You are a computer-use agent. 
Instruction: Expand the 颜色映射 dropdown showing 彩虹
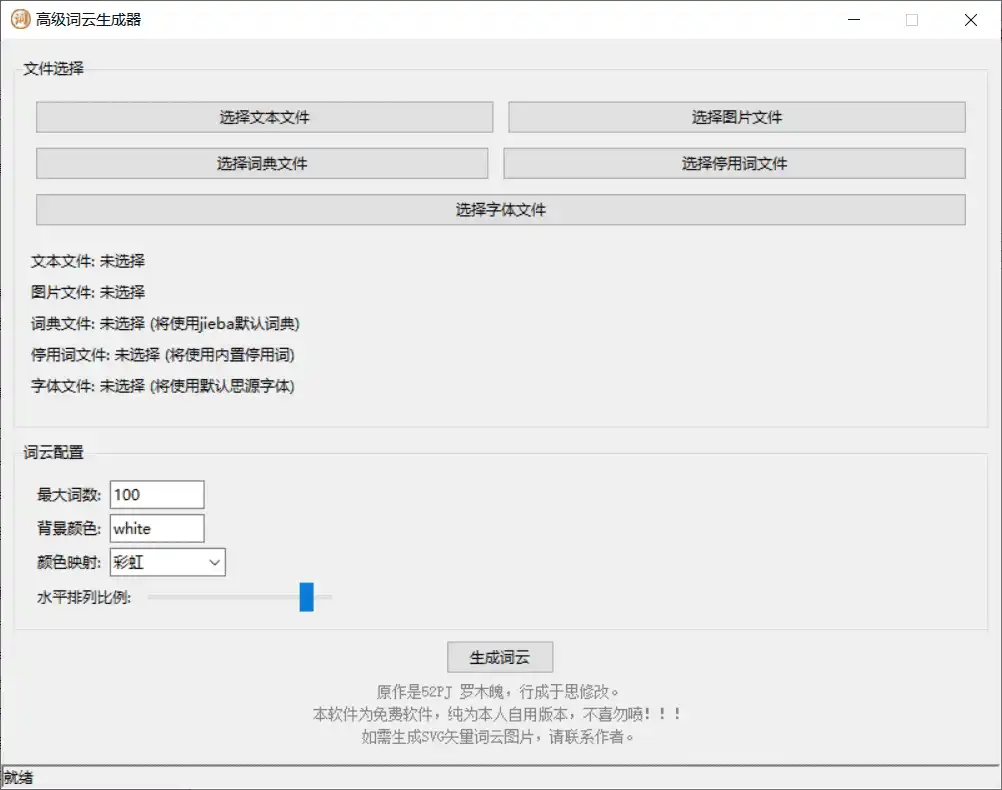point(167,562)
